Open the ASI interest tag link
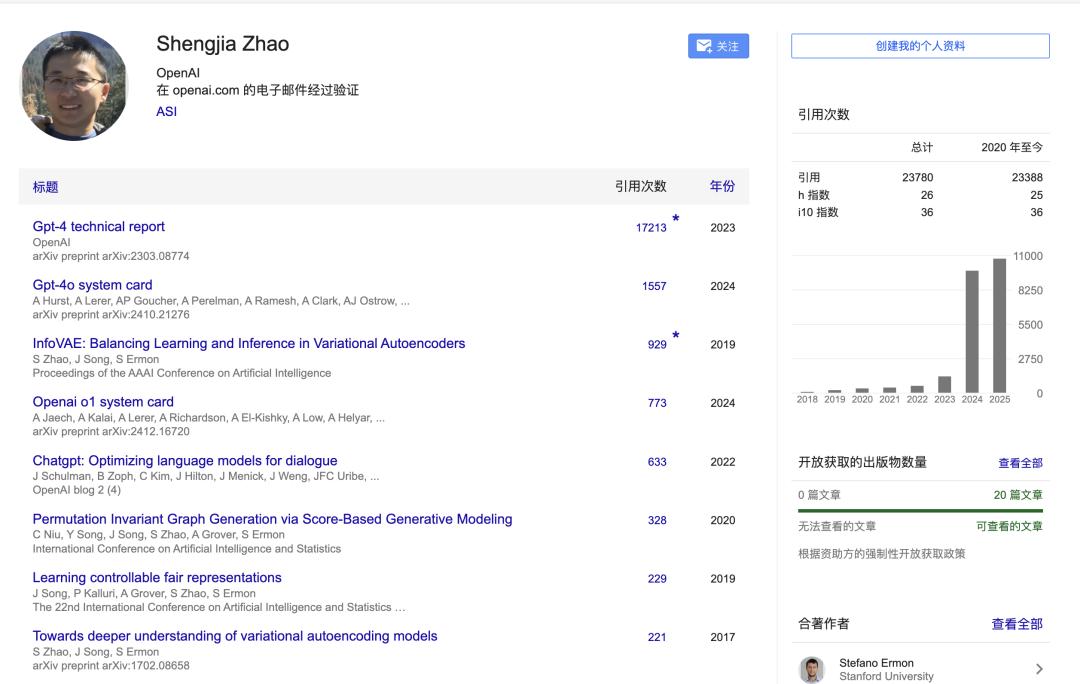The width and height of the screenshot is (1080, 684). tap(166, 112)
